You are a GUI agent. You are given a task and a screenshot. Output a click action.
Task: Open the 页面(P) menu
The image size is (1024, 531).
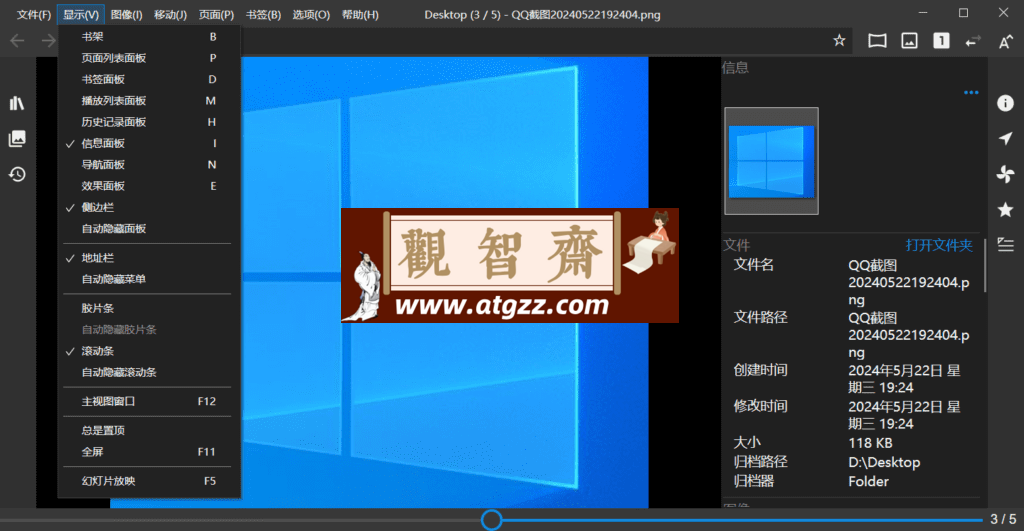pos(216,14)
